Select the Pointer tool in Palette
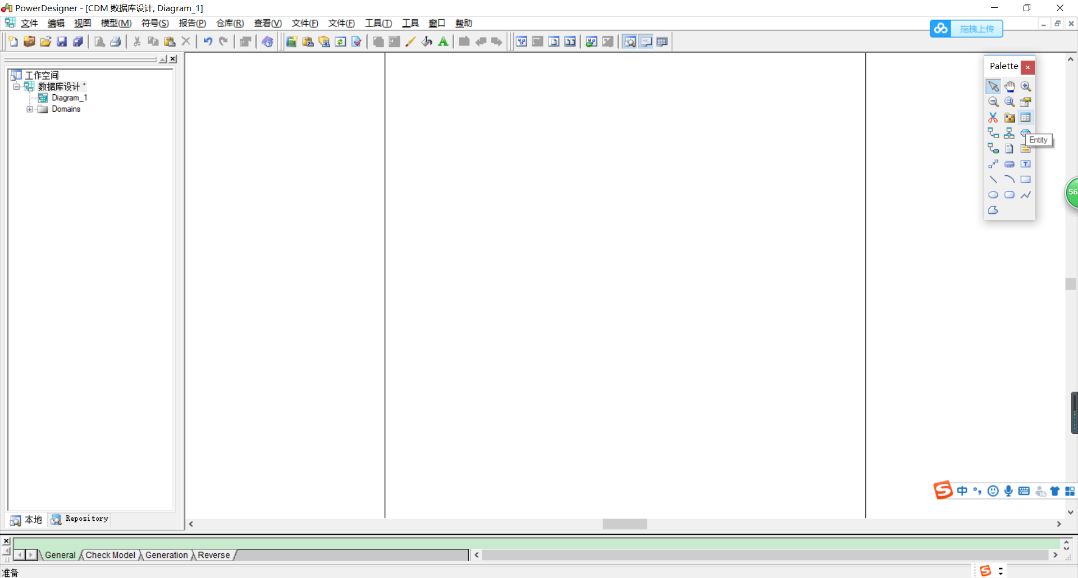 coord(993,87)
